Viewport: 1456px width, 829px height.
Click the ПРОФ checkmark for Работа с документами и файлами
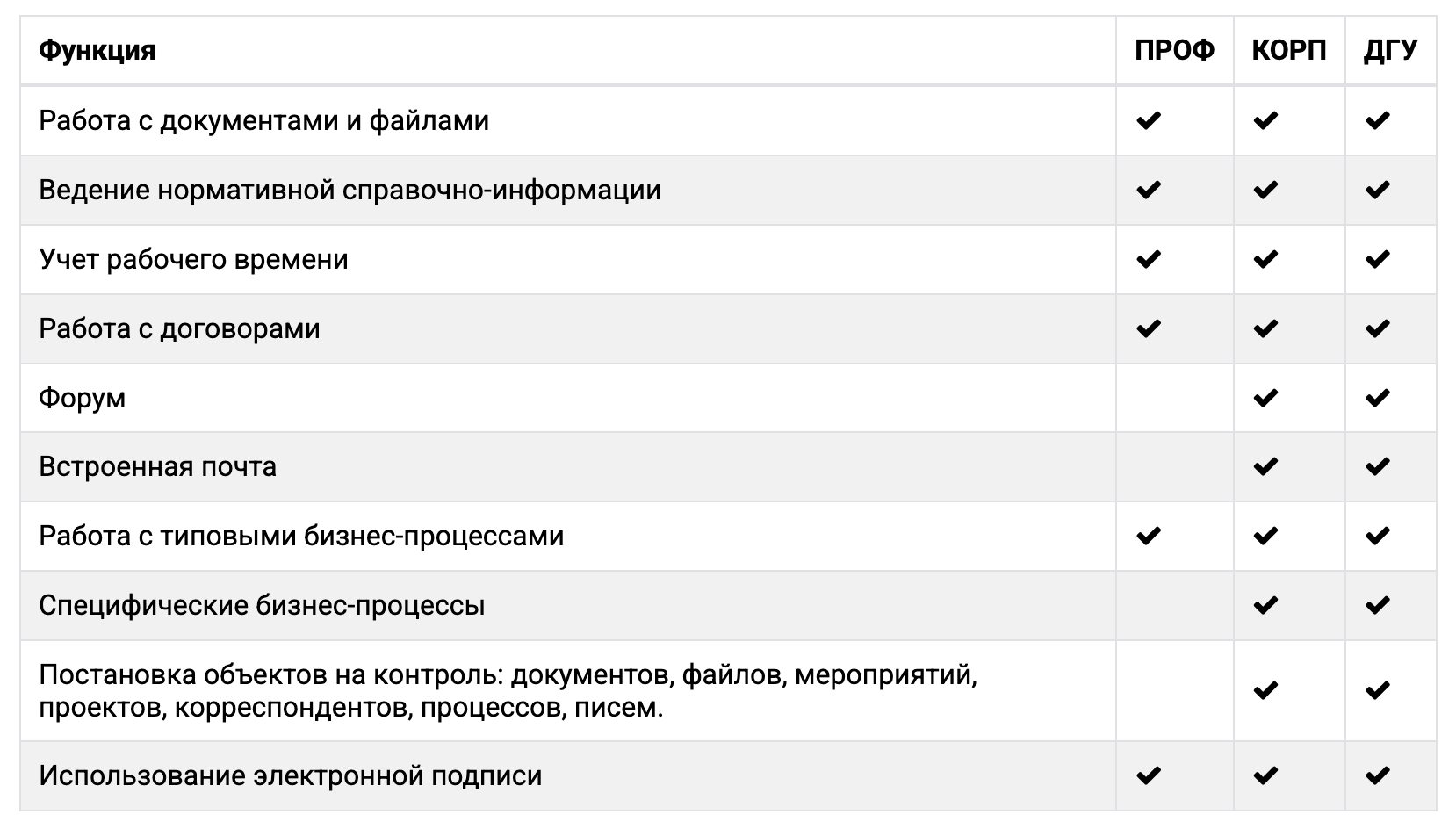[1149, 120]
